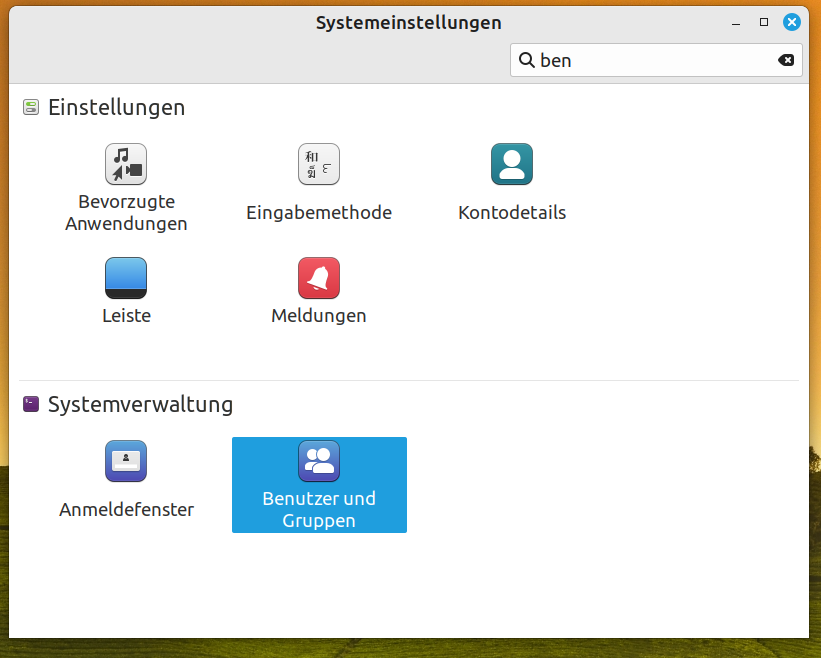Screen dimensions: 821x658
Task: Click the magnifier icon in search bar
Action: coord(528,60)
